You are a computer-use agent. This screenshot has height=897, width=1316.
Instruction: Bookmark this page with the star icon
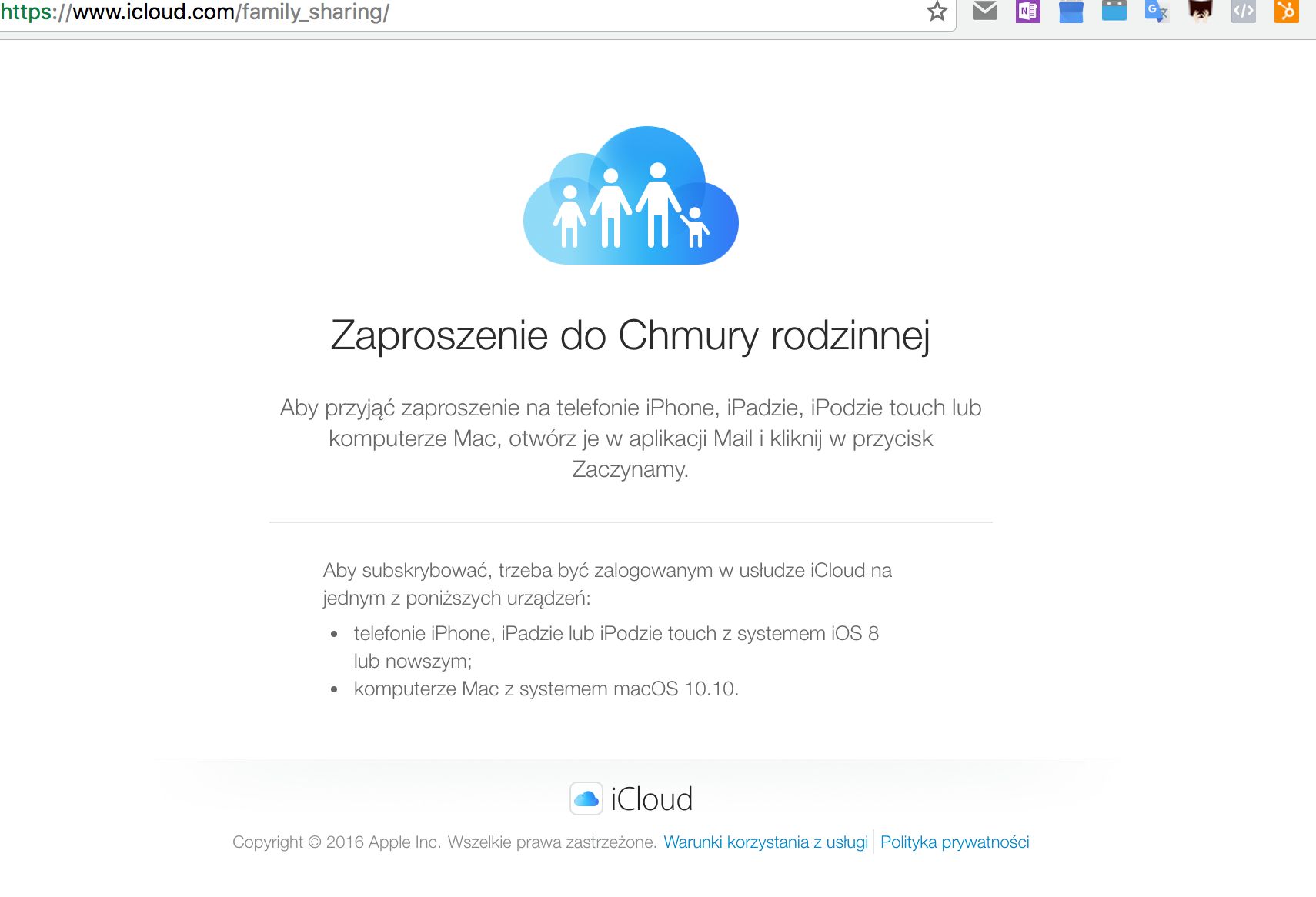point(937,11)
